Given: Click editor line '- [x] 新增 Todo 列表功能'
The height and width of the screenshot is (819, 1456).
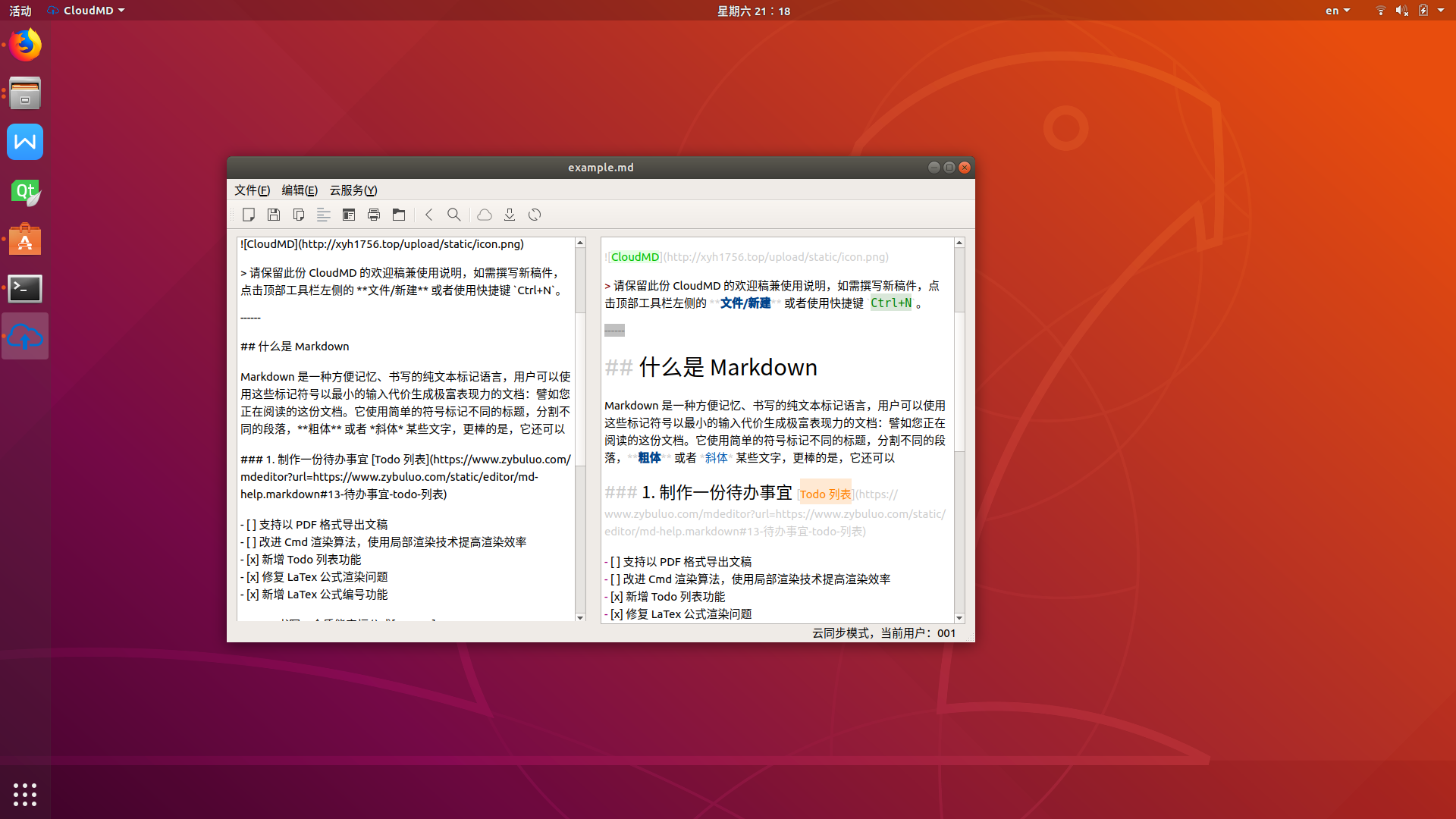Looking at the screenshot, I should coord(301,560).
